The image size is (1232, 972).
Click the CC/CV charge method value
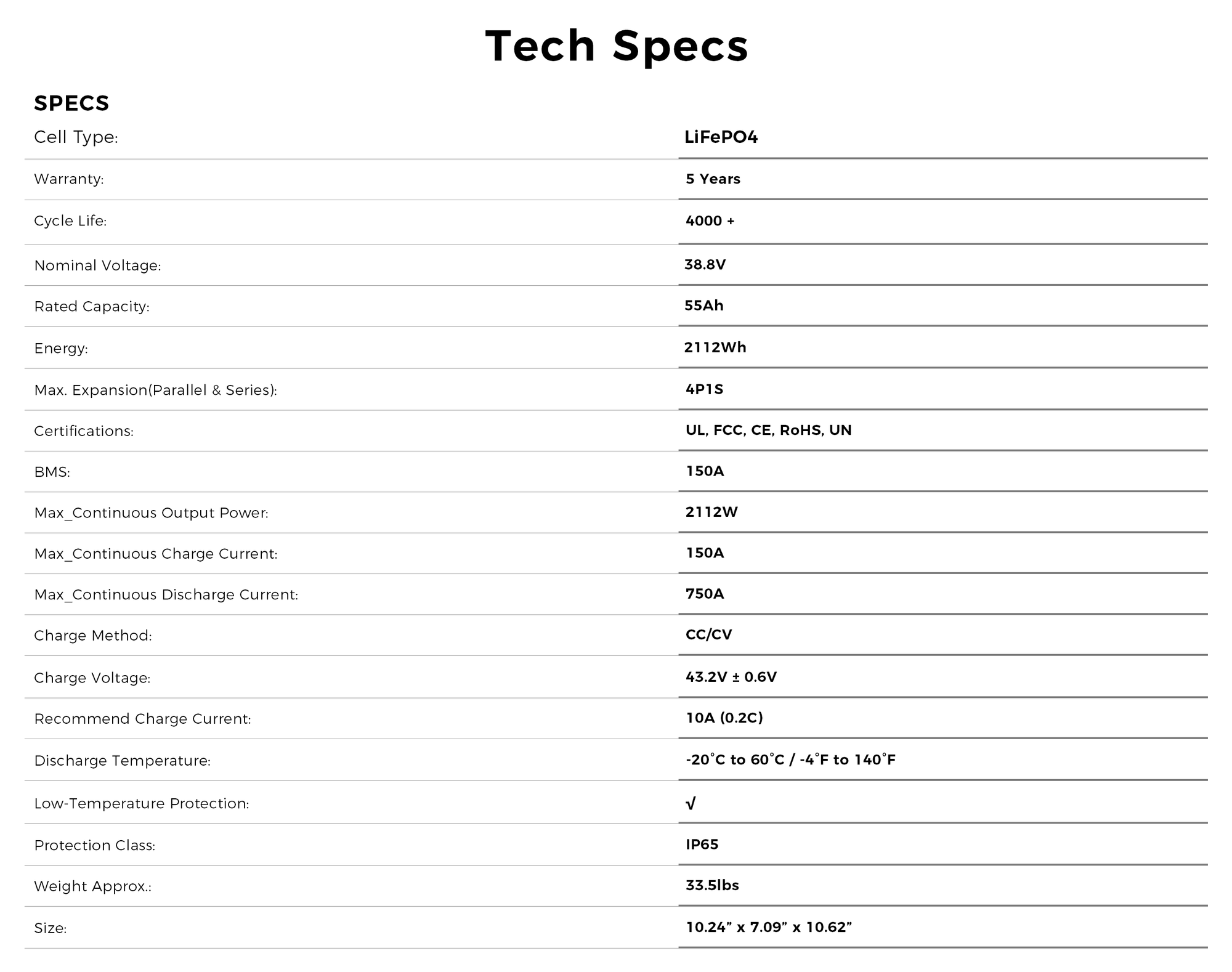[x=708, y=635]
